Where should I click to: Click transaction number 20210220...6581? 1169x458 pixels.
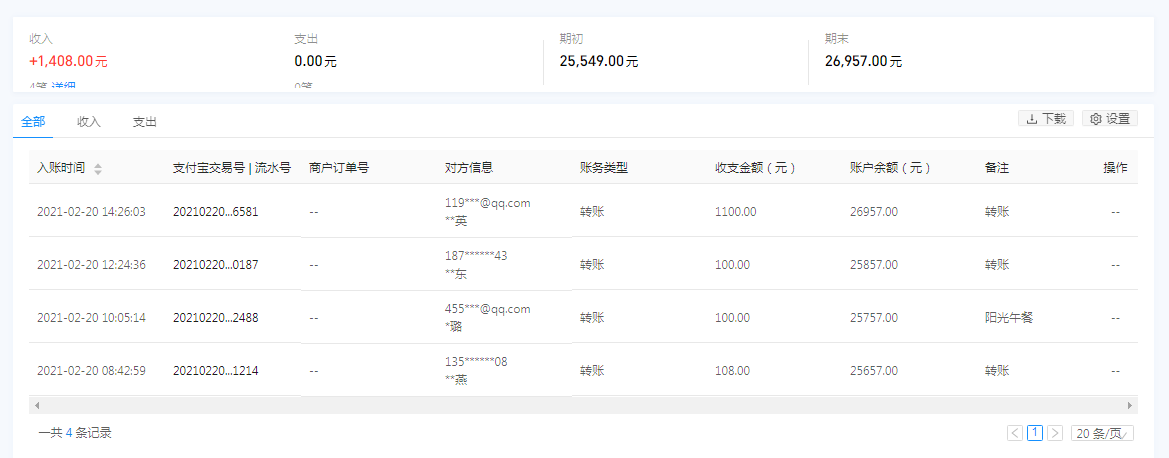tap(215, 212)
